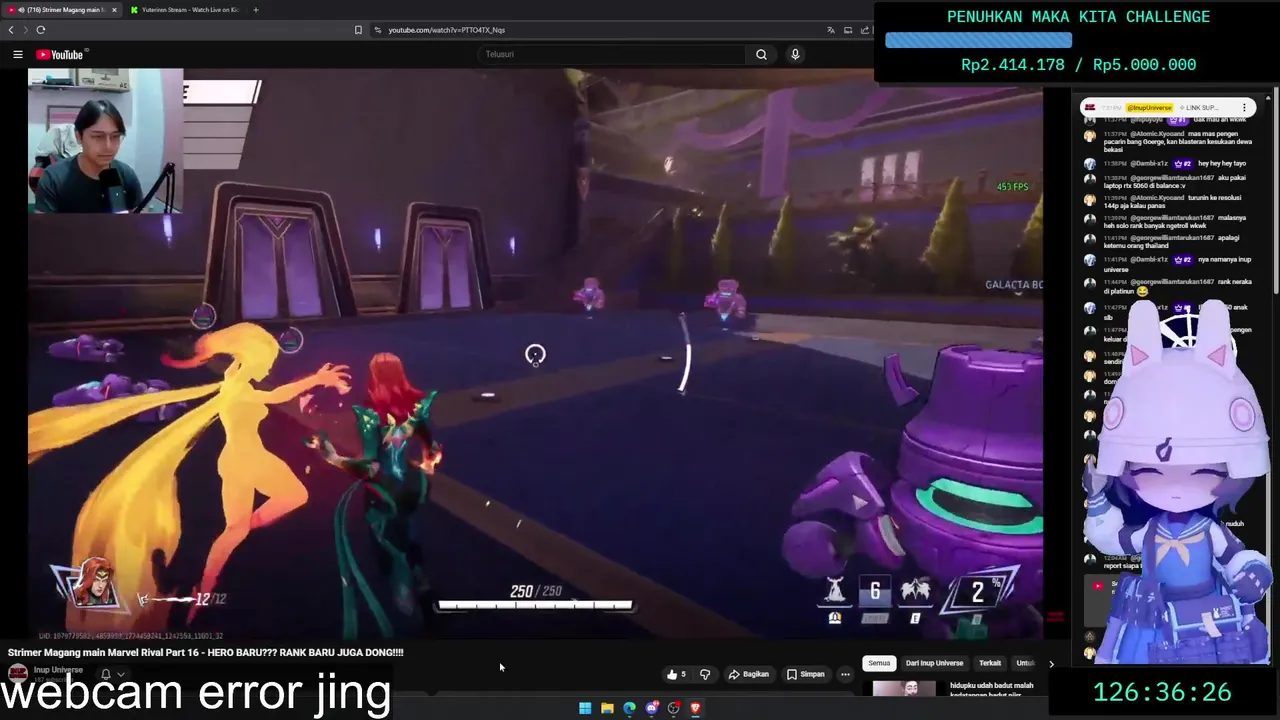Open site settings icon beside URL
This screenshot has width=1280, height=720.
pos(377,30)
